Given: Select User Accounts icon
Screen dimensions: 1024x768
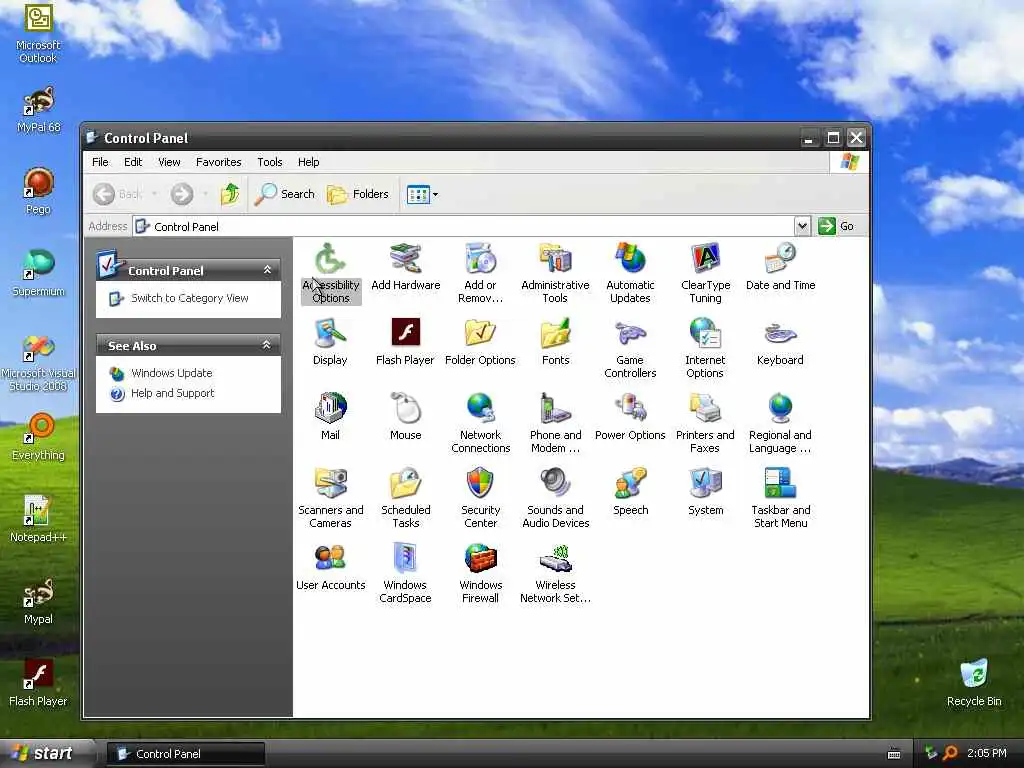Looking at the screenshot, I should 330,567.
